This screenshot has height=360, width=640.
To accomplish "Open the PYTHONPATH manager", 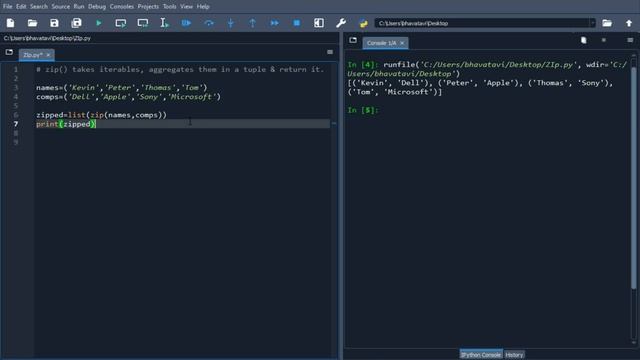I will (x=363, y=23).
